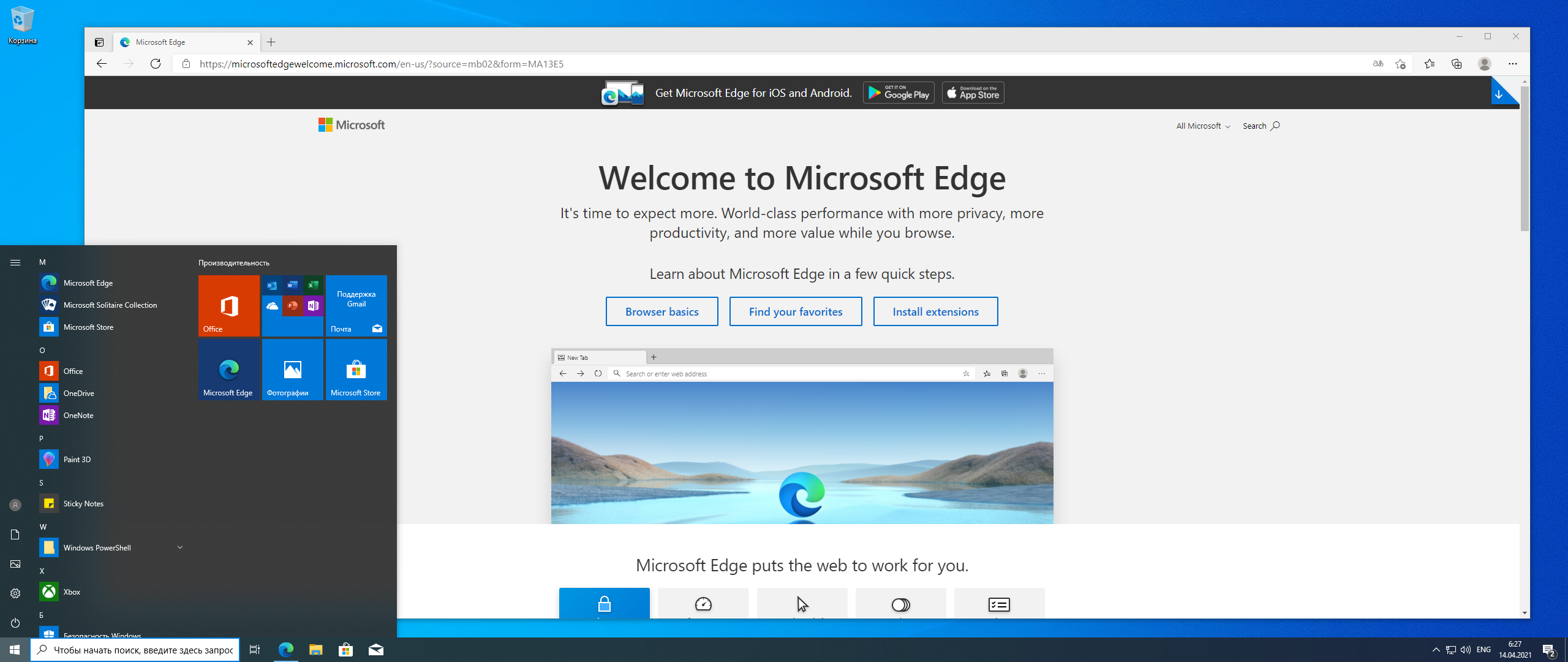The image size is (1568, 662).
Task: Select the cursor pointer feature tab
Action: point(802,603)
